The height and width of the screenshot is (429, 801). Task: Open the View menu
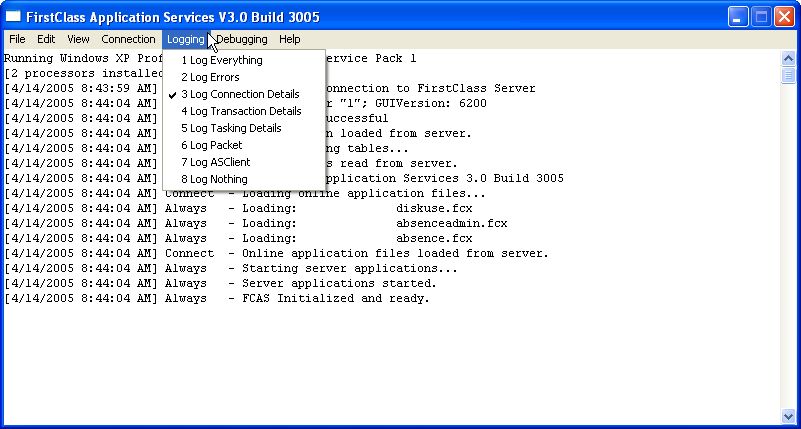(78, 39)
